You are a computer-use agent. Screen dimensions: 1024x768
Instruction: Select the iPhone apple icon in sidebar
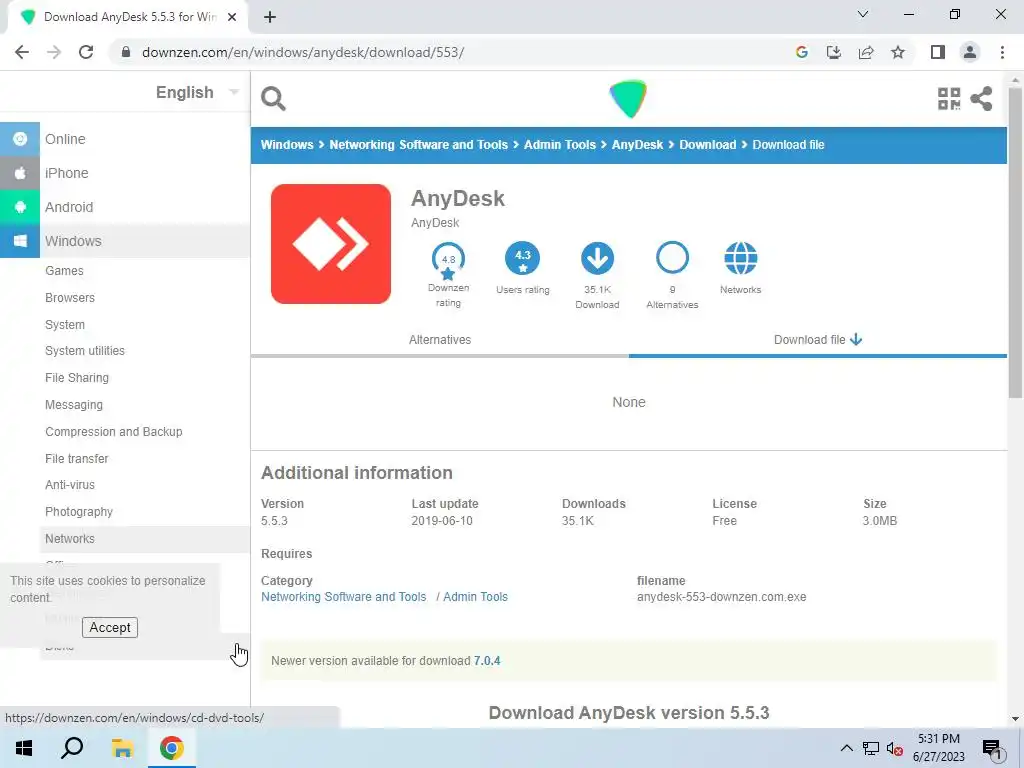click(20, 172)
